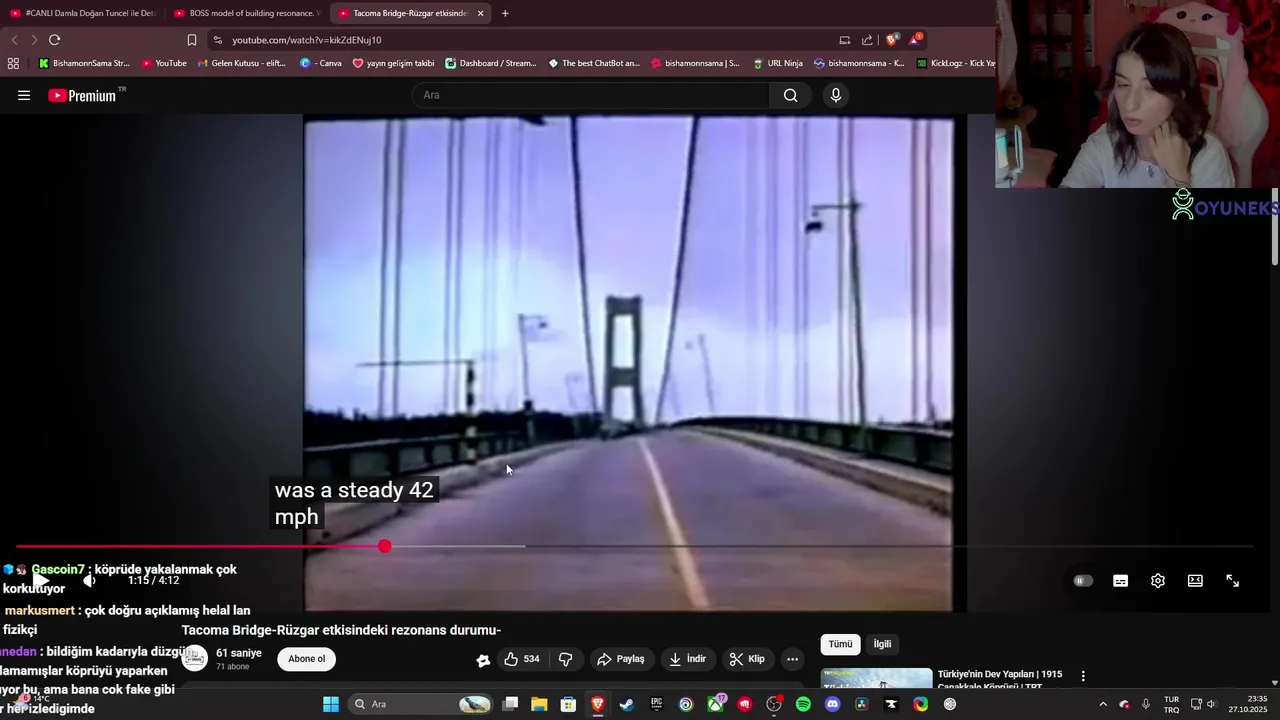Open options for Türkiye'nin Dev Yapıları video

(1083, 677)
